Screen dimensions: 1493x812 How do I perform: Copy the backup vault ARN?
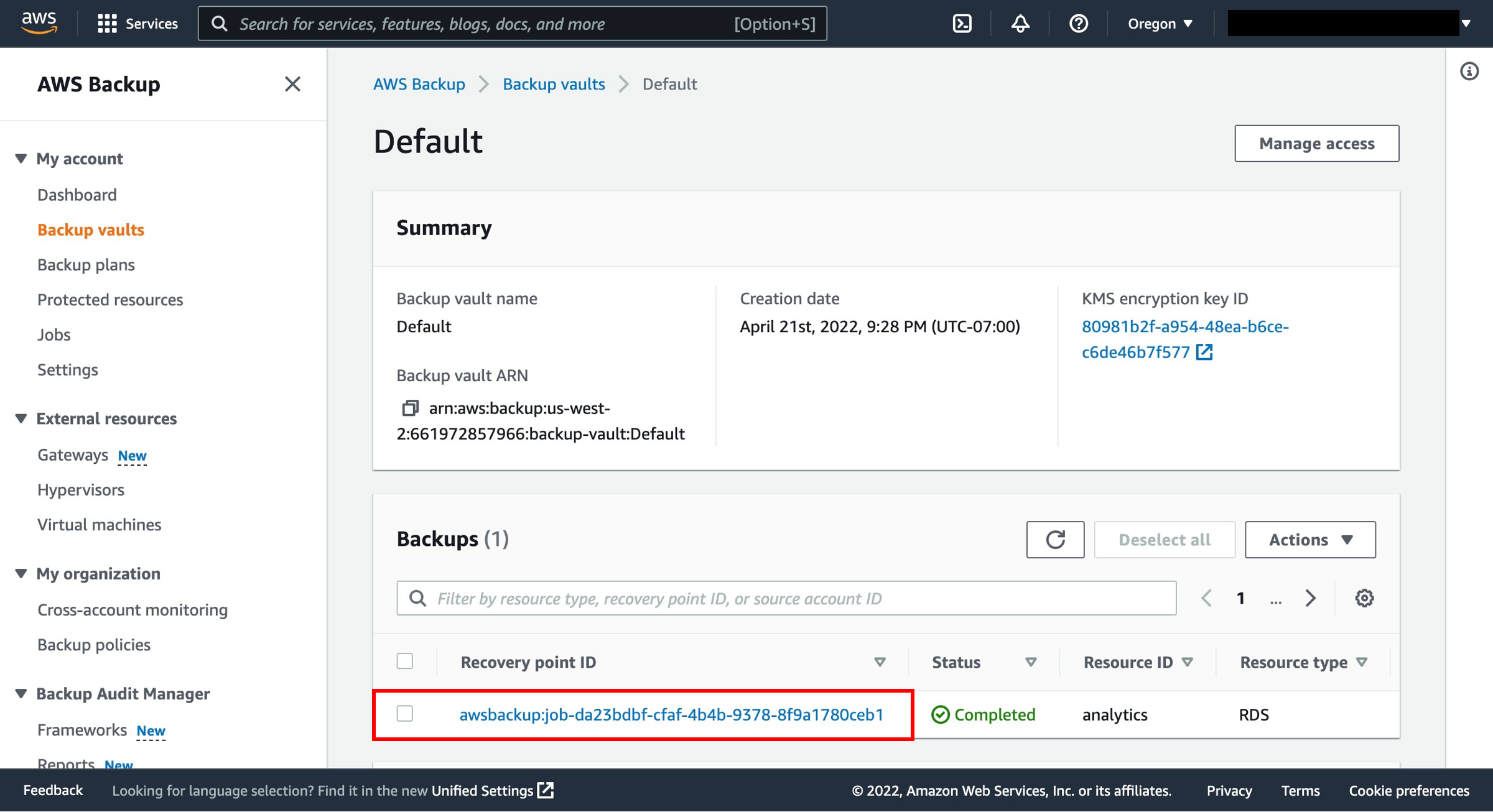click(x=410, y=408)
